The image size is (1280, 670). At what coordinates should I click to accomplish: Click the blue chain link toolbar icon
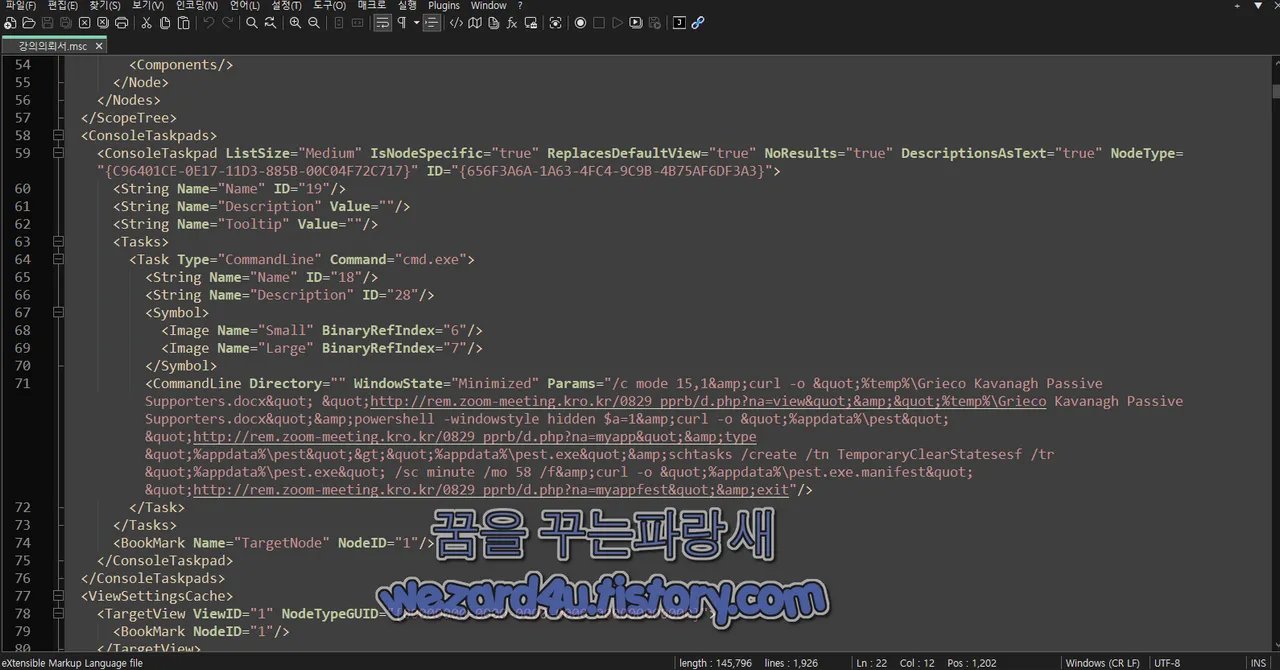698,22
